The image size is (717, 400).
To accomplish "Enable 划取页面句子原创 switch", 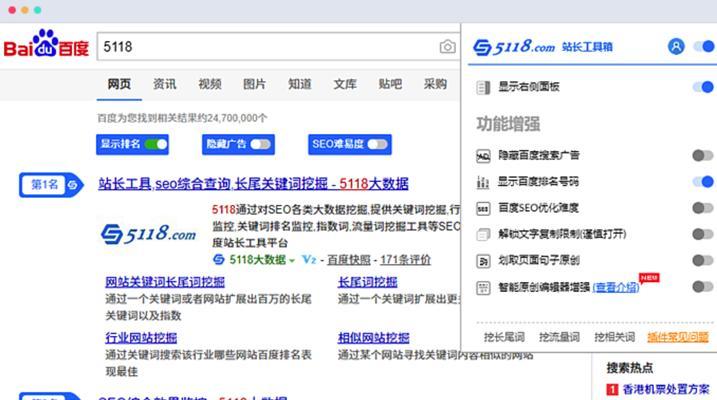I will [703, 261].
